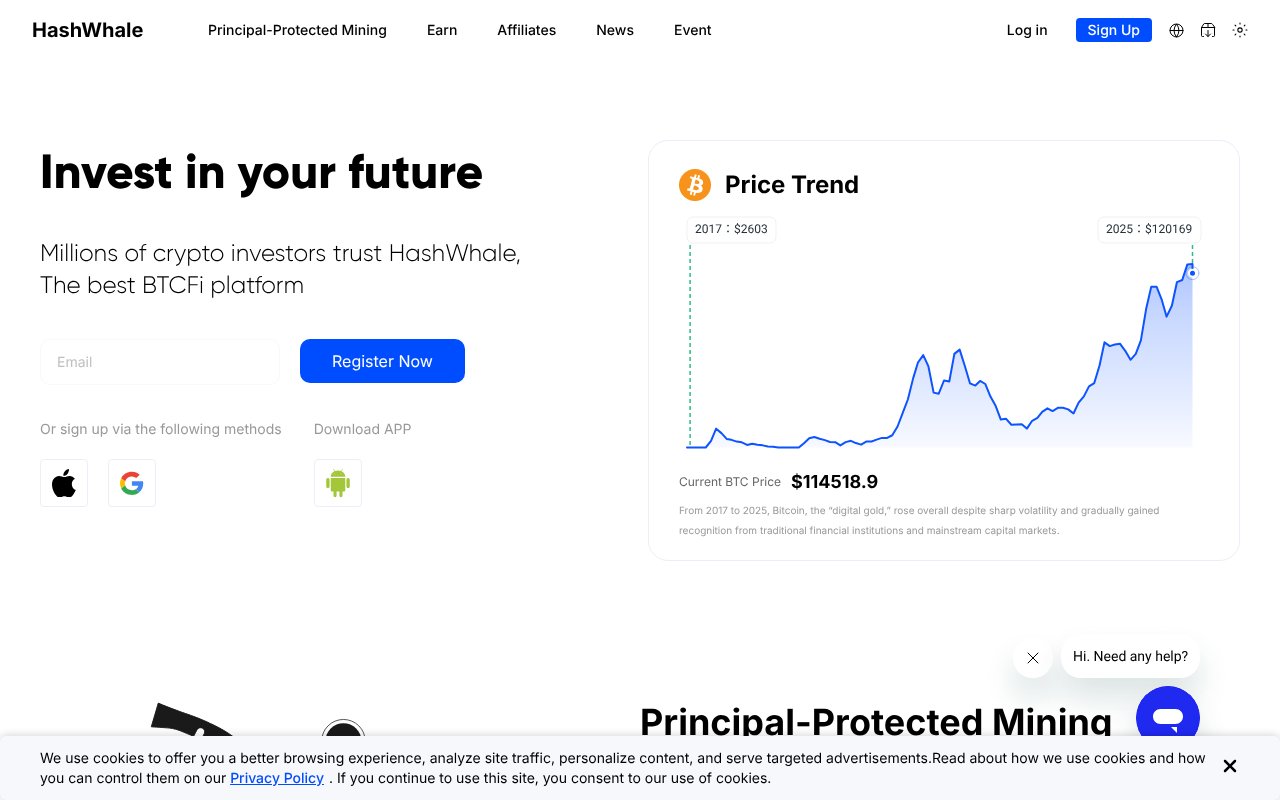The height and width of the screenshot is (800, 1280).
Task: Switch to the Earn section
Action: coord(442,30)
